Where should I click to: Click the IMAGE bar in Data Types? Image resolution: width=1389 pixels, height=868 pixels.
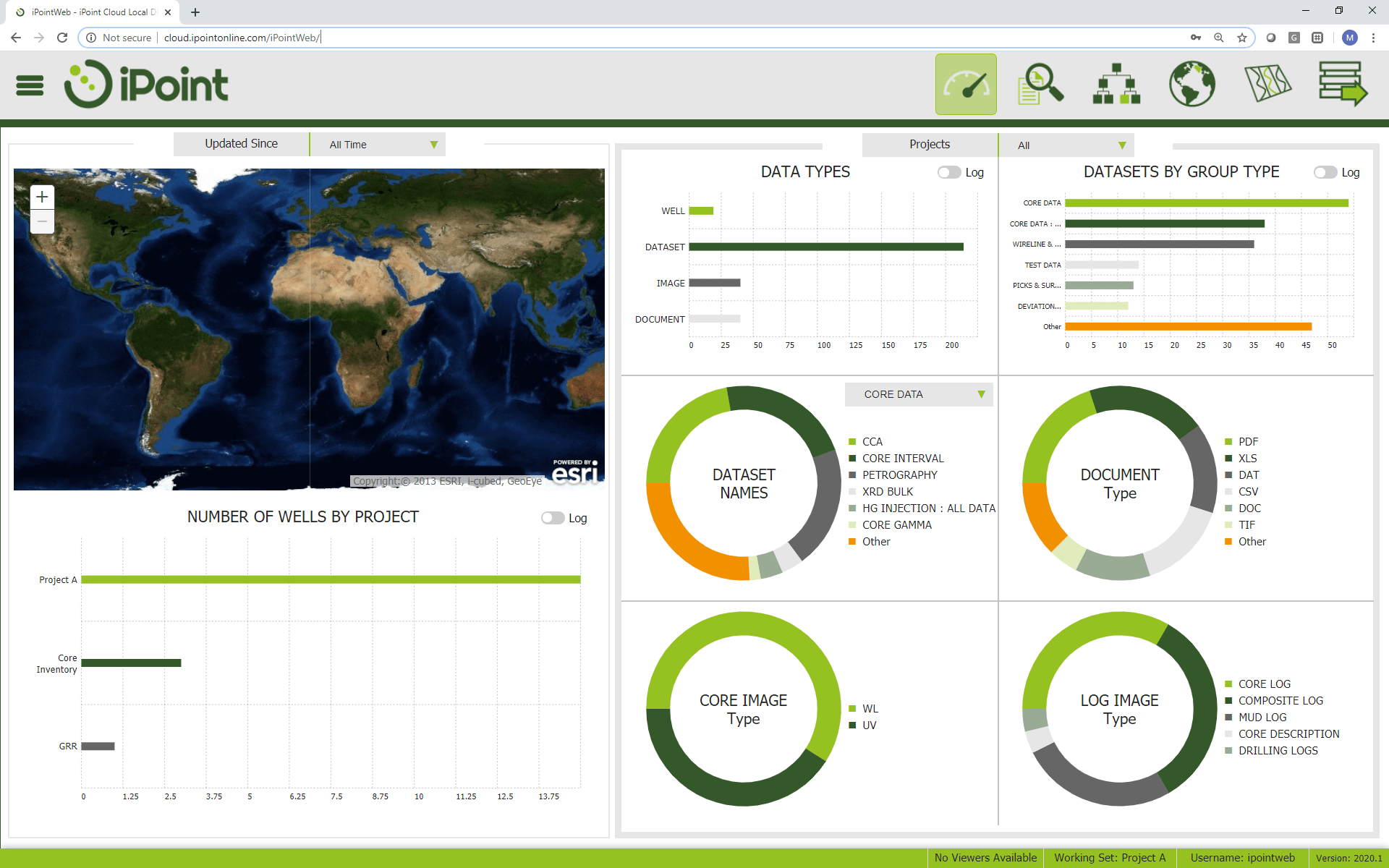(x=714, y=283)
